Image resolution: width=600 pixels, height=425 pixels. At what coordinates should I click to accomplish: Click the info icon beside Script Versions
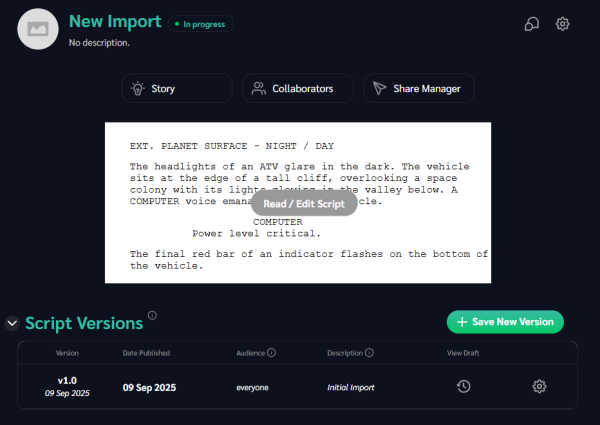(x=153, y=316)
